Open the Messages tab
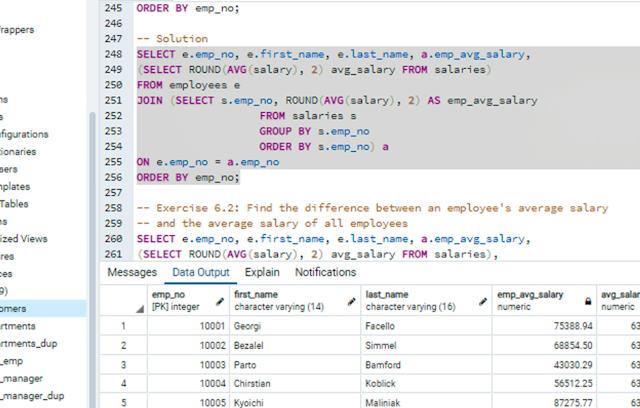Screen dimensions: 640x408 pos(132,272)
